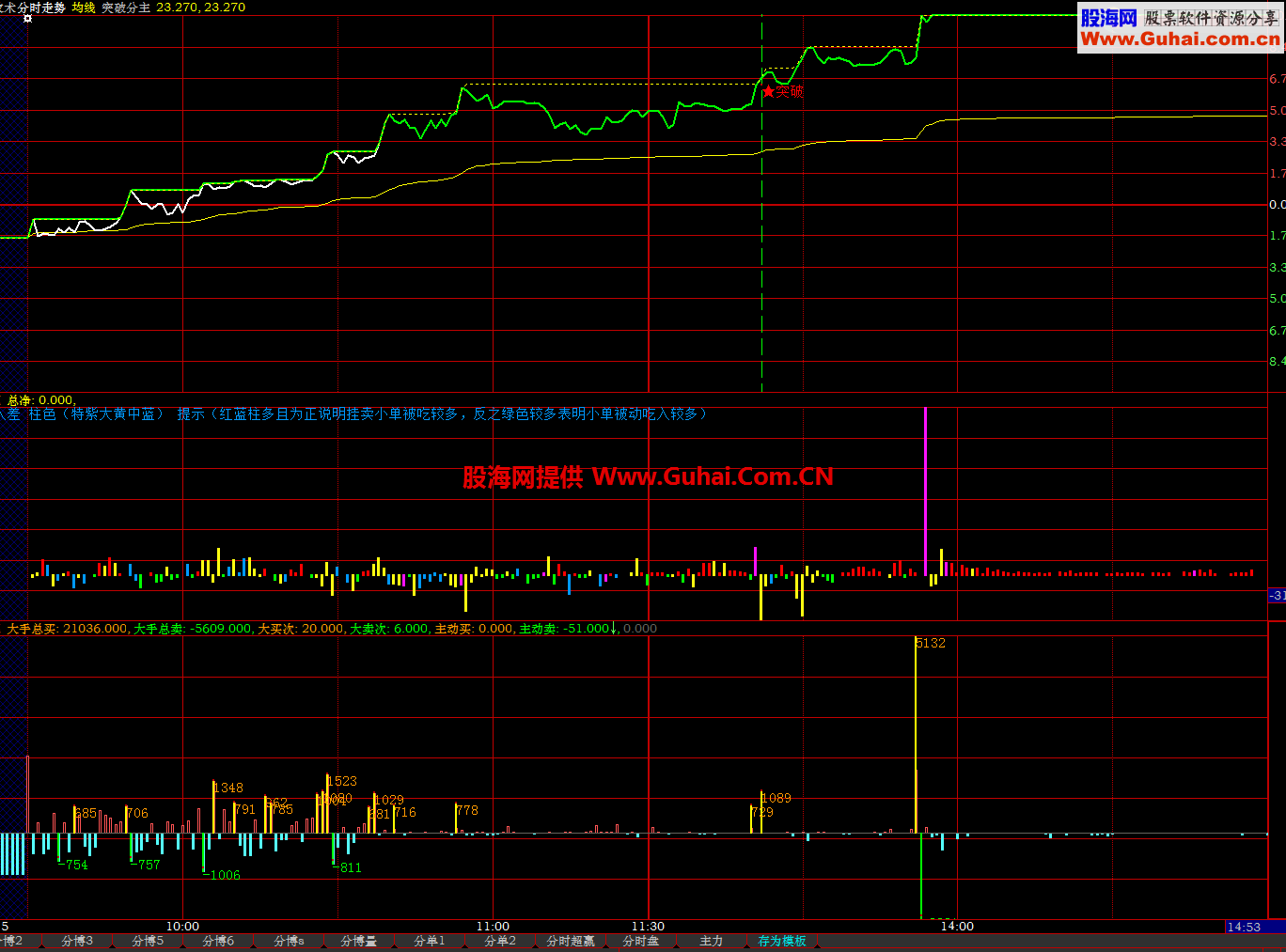Click the -757 sell volume label
This screenshot has height=952, width=1286.
(x=146, y=865)
